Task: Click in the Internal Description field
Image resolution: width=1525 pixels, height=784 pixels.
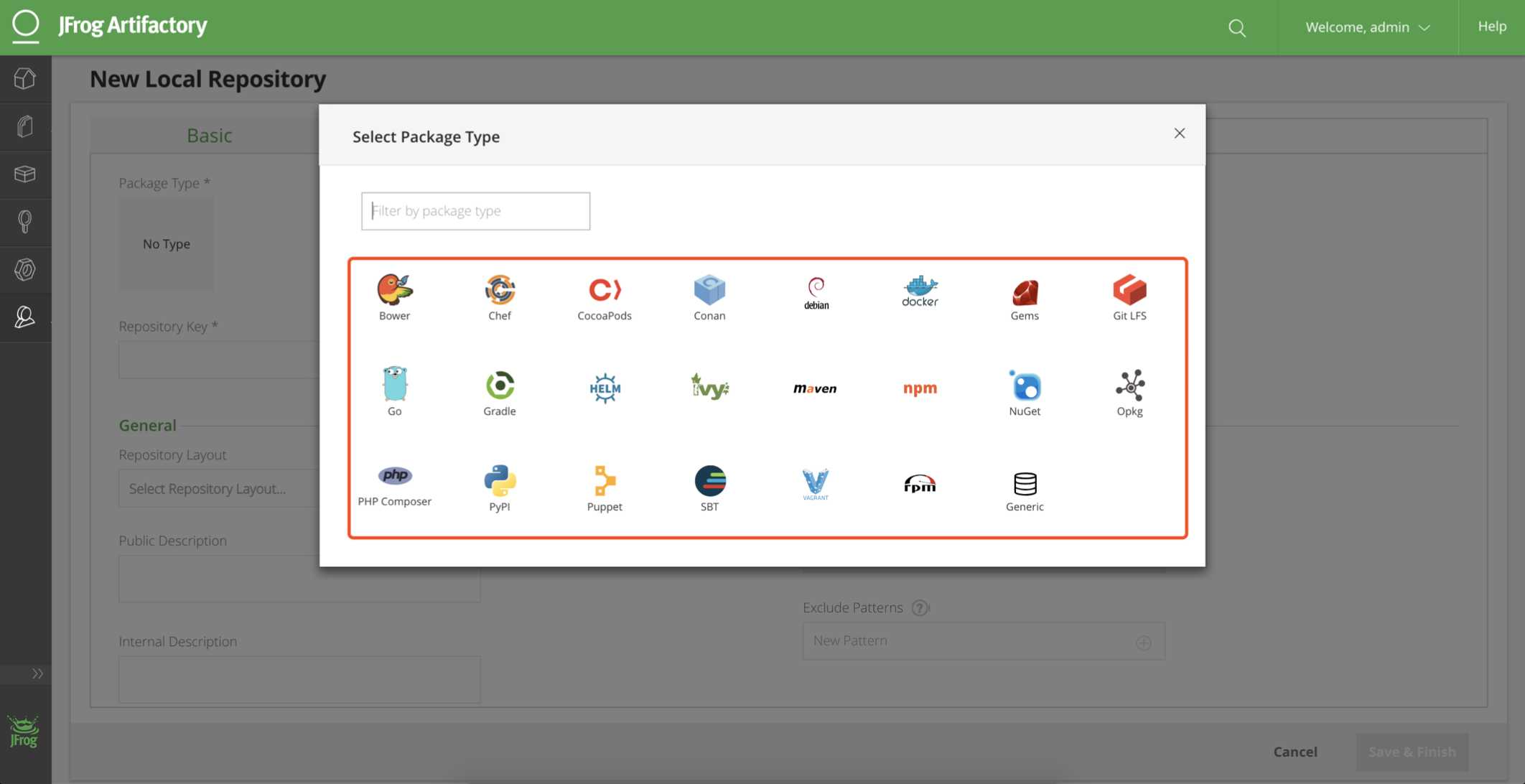Action: click(299, 679)
